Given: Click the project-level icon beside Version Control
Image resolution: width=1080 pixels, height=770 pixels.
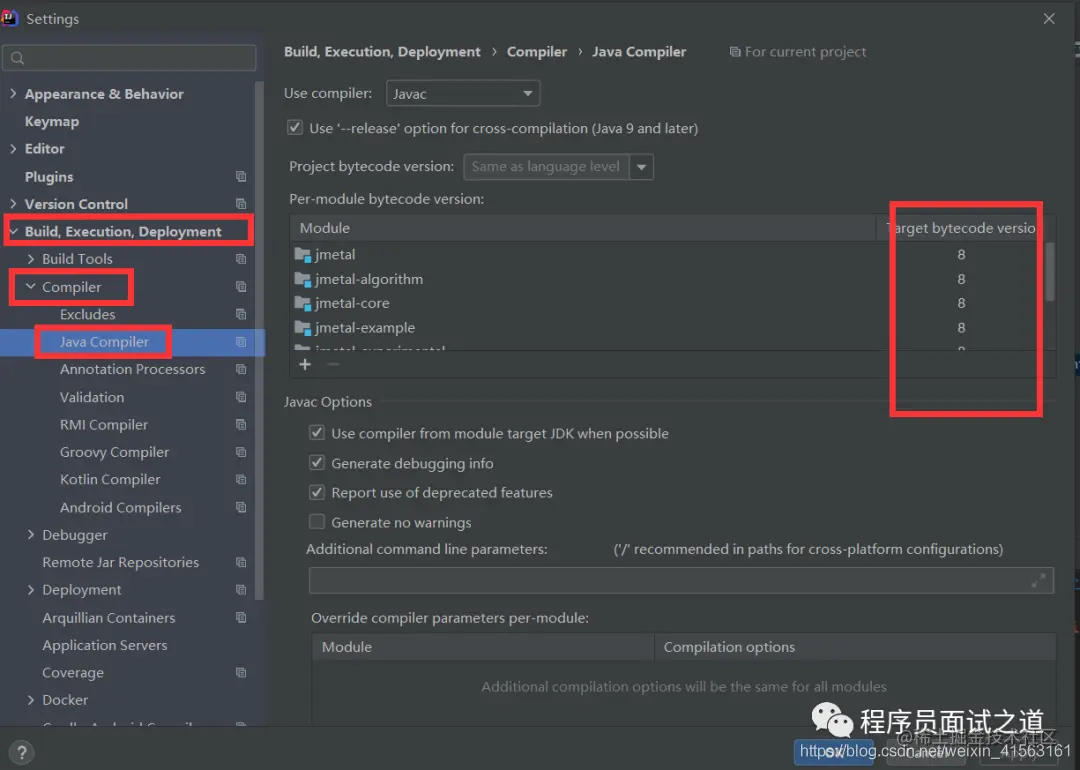Looking at the screenshot, I should pos(241,204).
